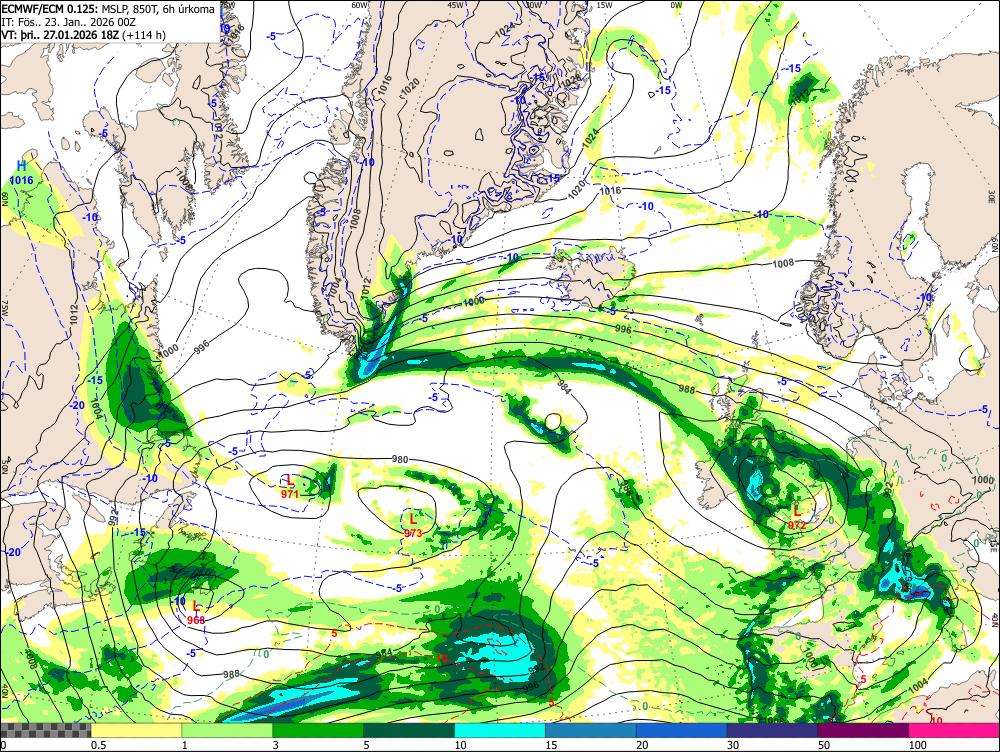Viewport: 1000px width, 752px height.
Task: Click the dark green 5 to 10 legend swatch
Action: pos(409,730)
